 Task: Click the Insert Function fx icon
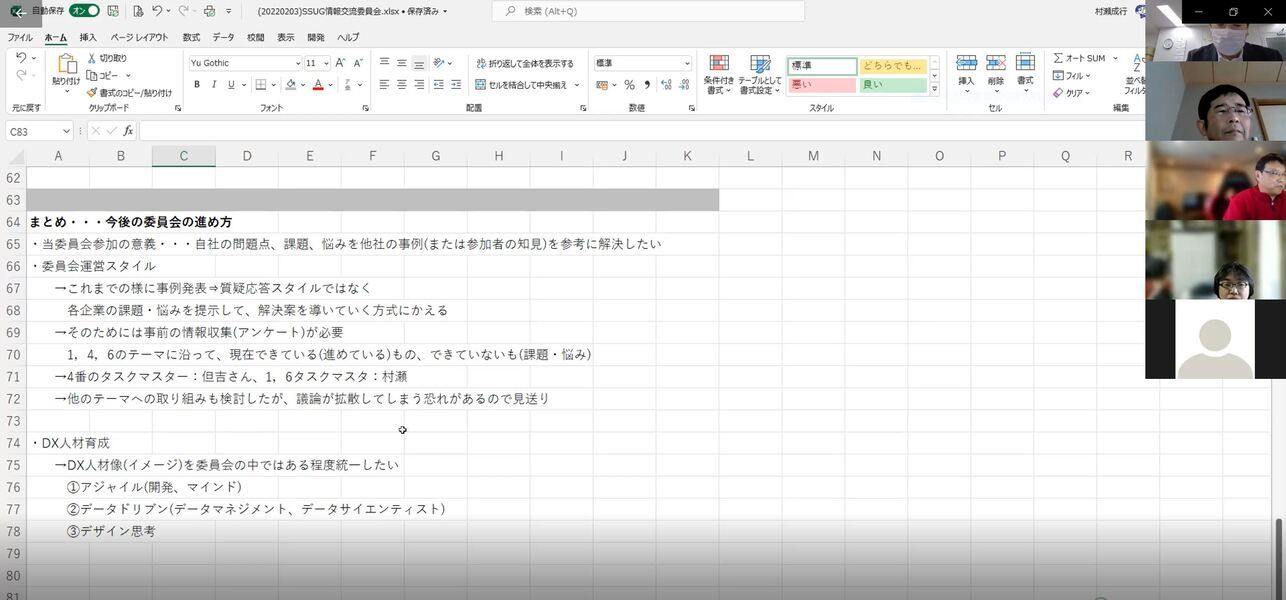(128, 131)
